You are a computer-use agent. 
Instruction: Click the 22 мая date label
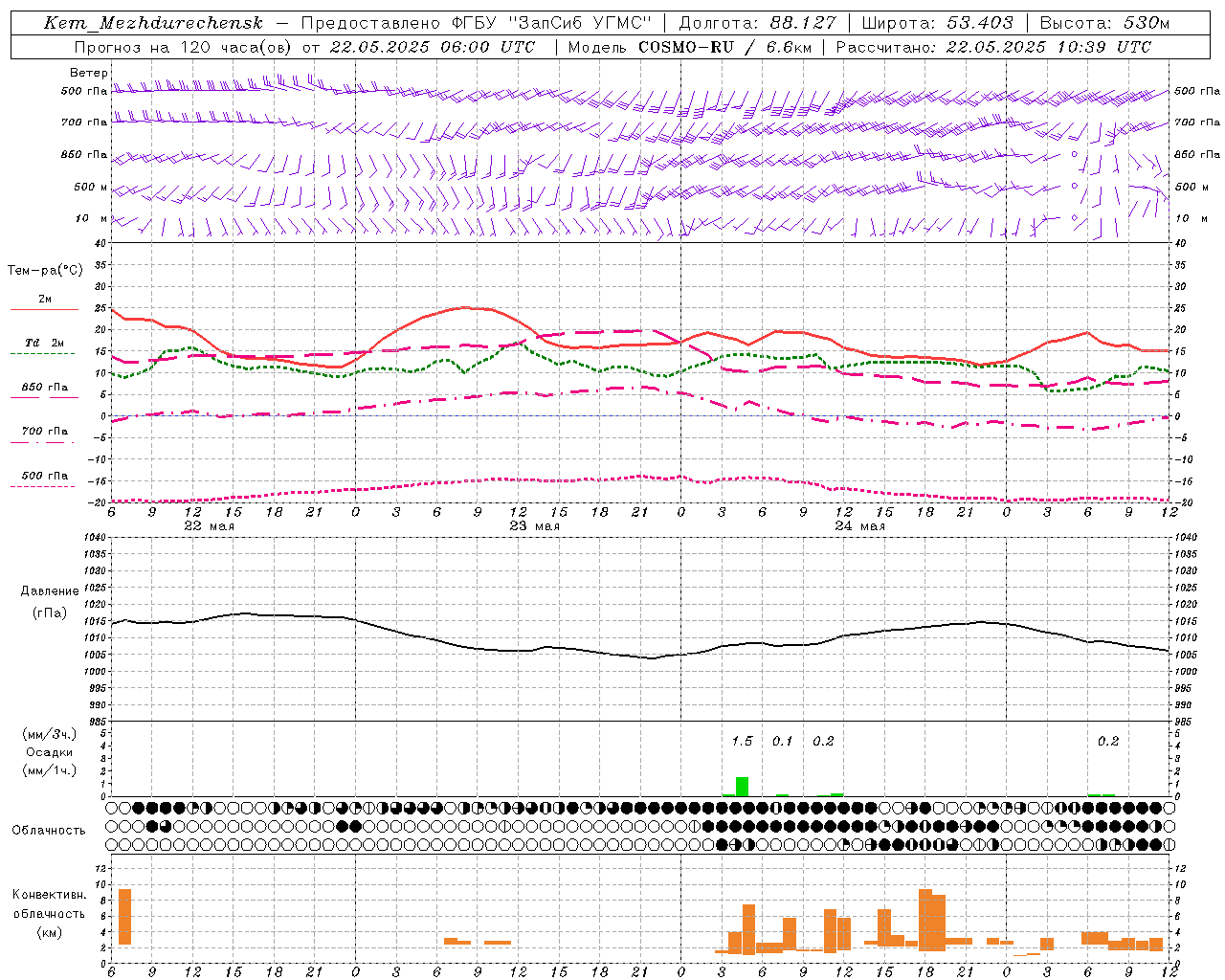pos(209,526)
